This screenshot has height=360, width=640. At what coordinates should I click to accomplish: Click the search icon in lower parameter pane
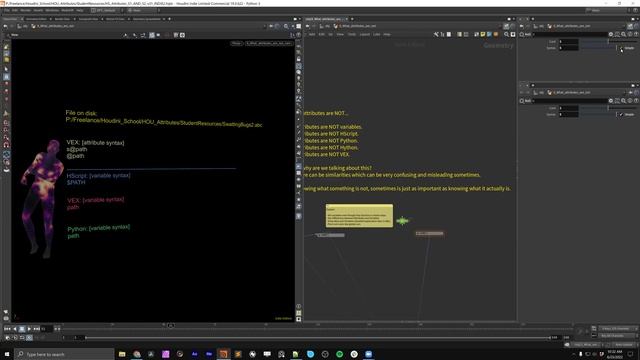(x=623, y=101)
